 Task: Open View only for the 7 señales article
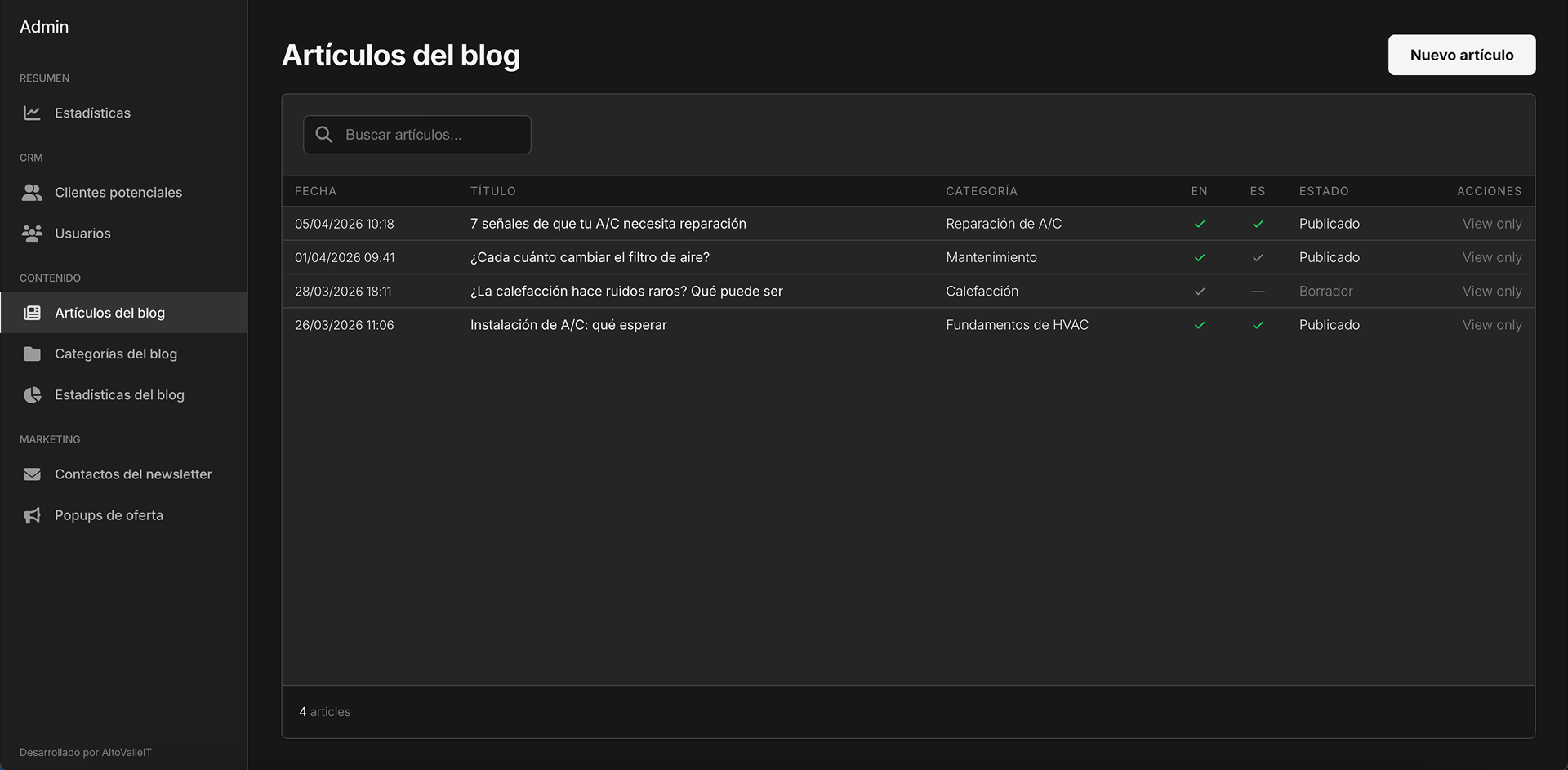pyautogui.click(x=1491, y=223)
